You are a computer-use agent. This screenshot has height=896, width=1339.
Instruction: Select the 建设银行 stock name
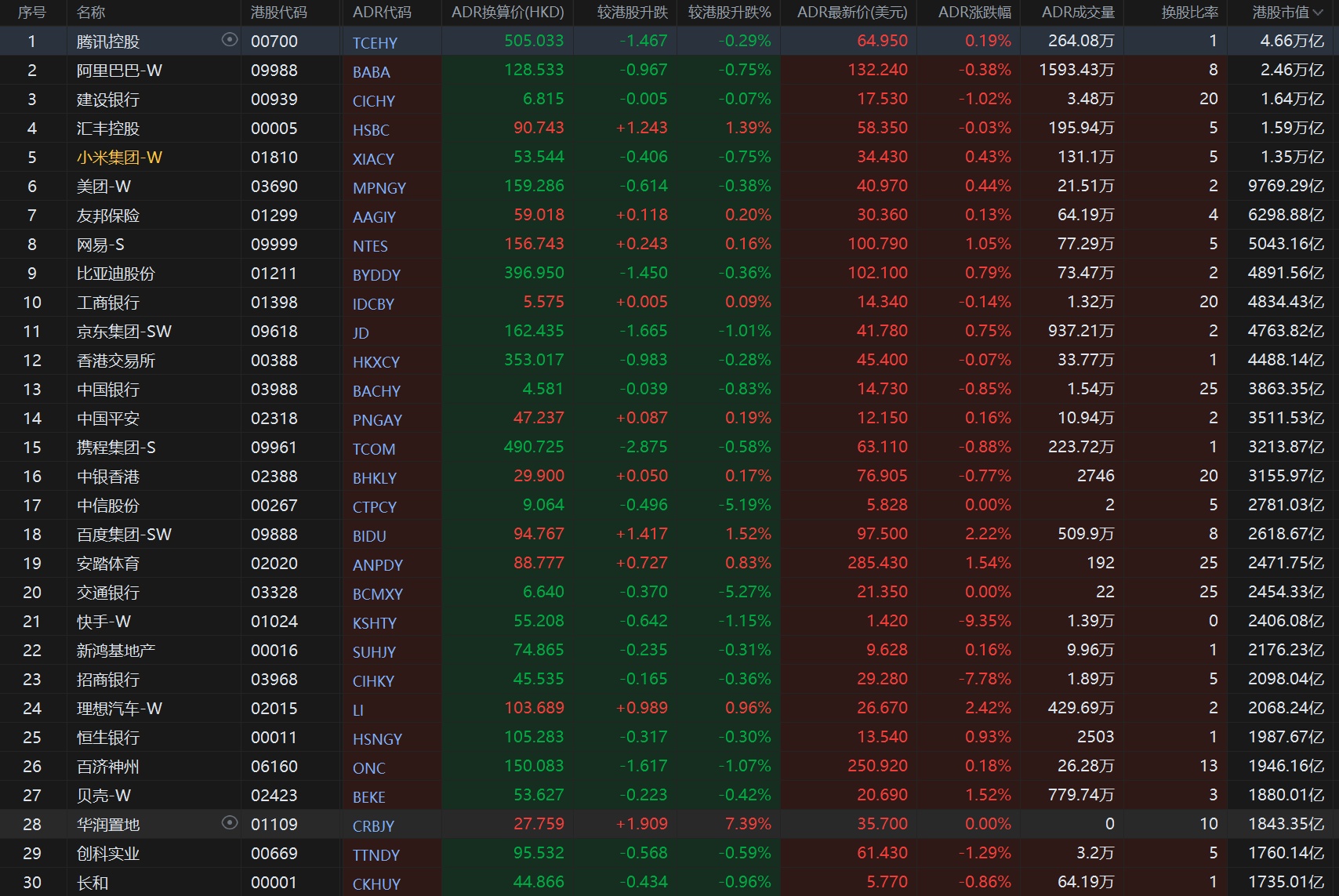pos(108,100)
